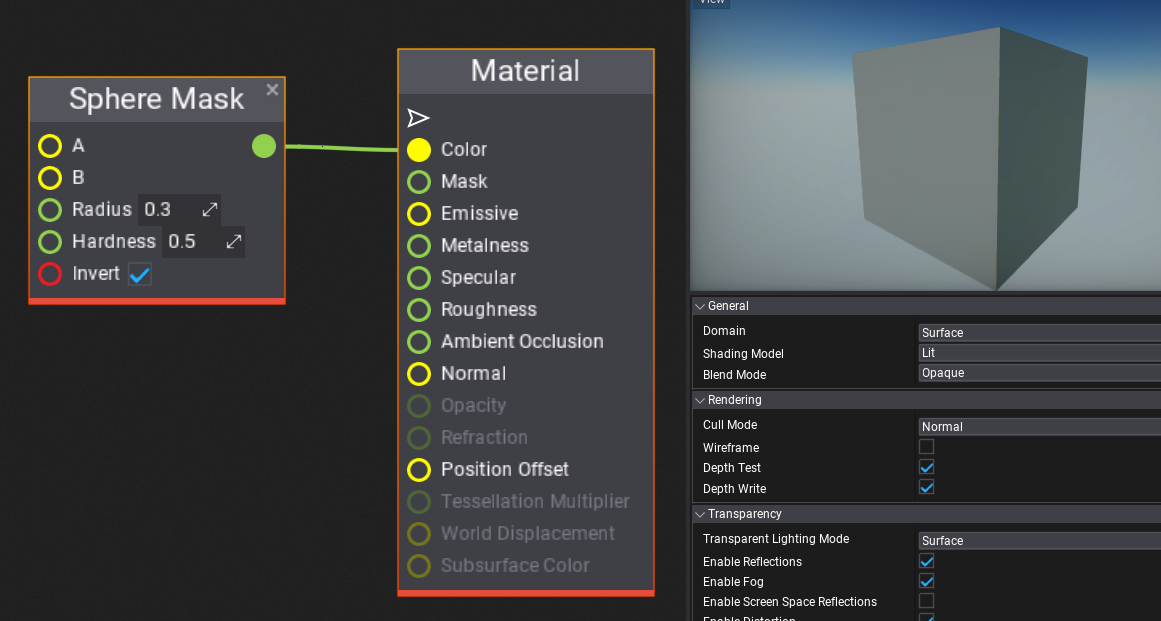This screenshot has width=1161, height=621.
Task: Click the Material Color input pin
Action: (x=418, y=150)
